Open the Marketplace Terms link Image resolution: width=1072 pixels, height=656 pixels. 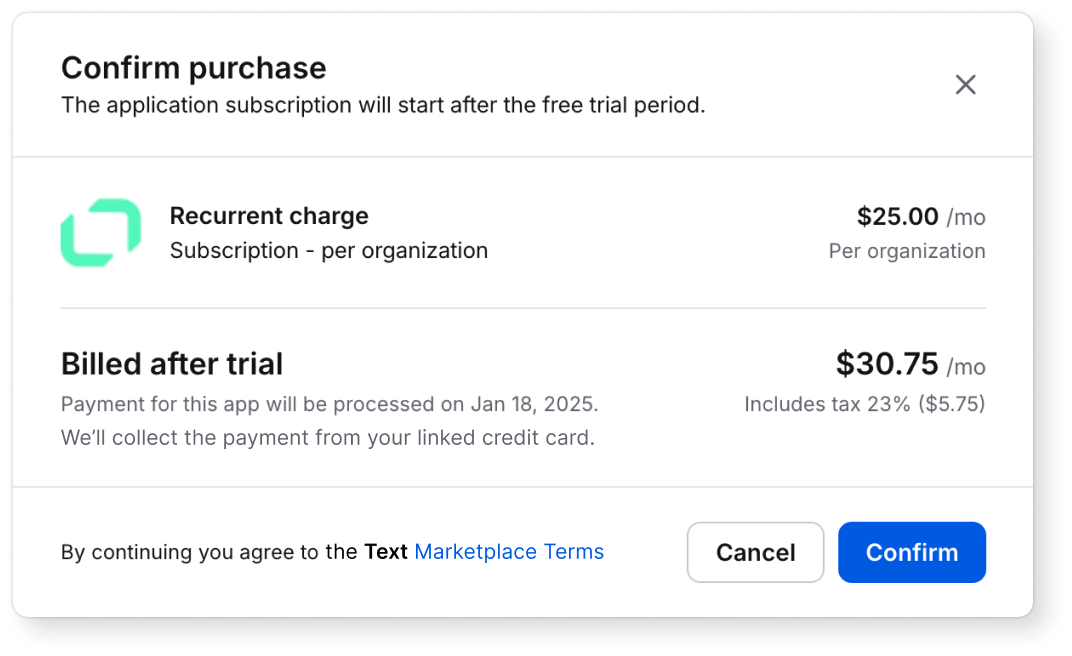(509, 551)
